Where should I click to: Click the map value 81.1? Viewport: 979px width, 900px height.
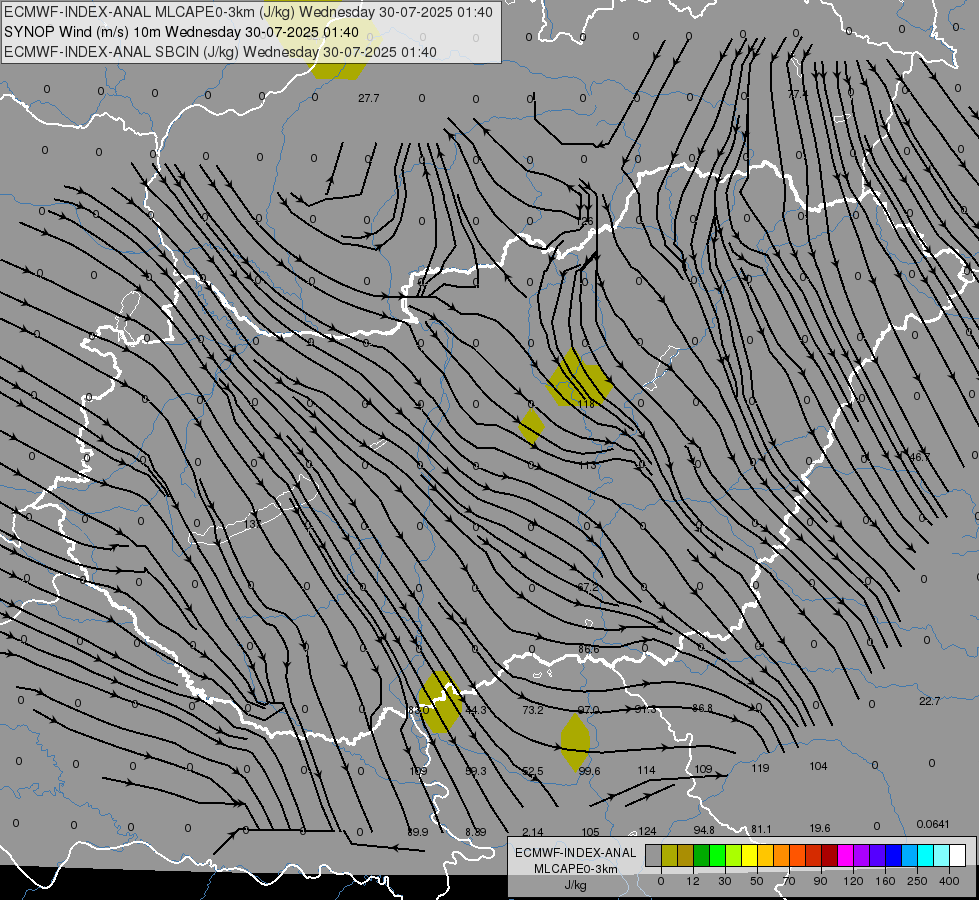[761, 829]
